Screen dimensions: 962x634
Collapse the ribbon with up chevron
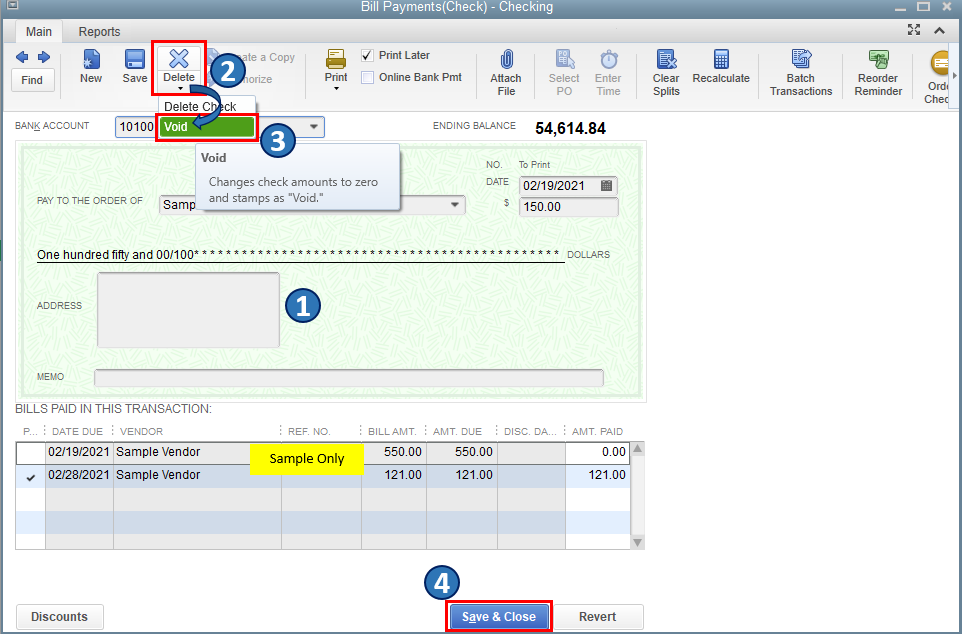[x=939, y=30]
